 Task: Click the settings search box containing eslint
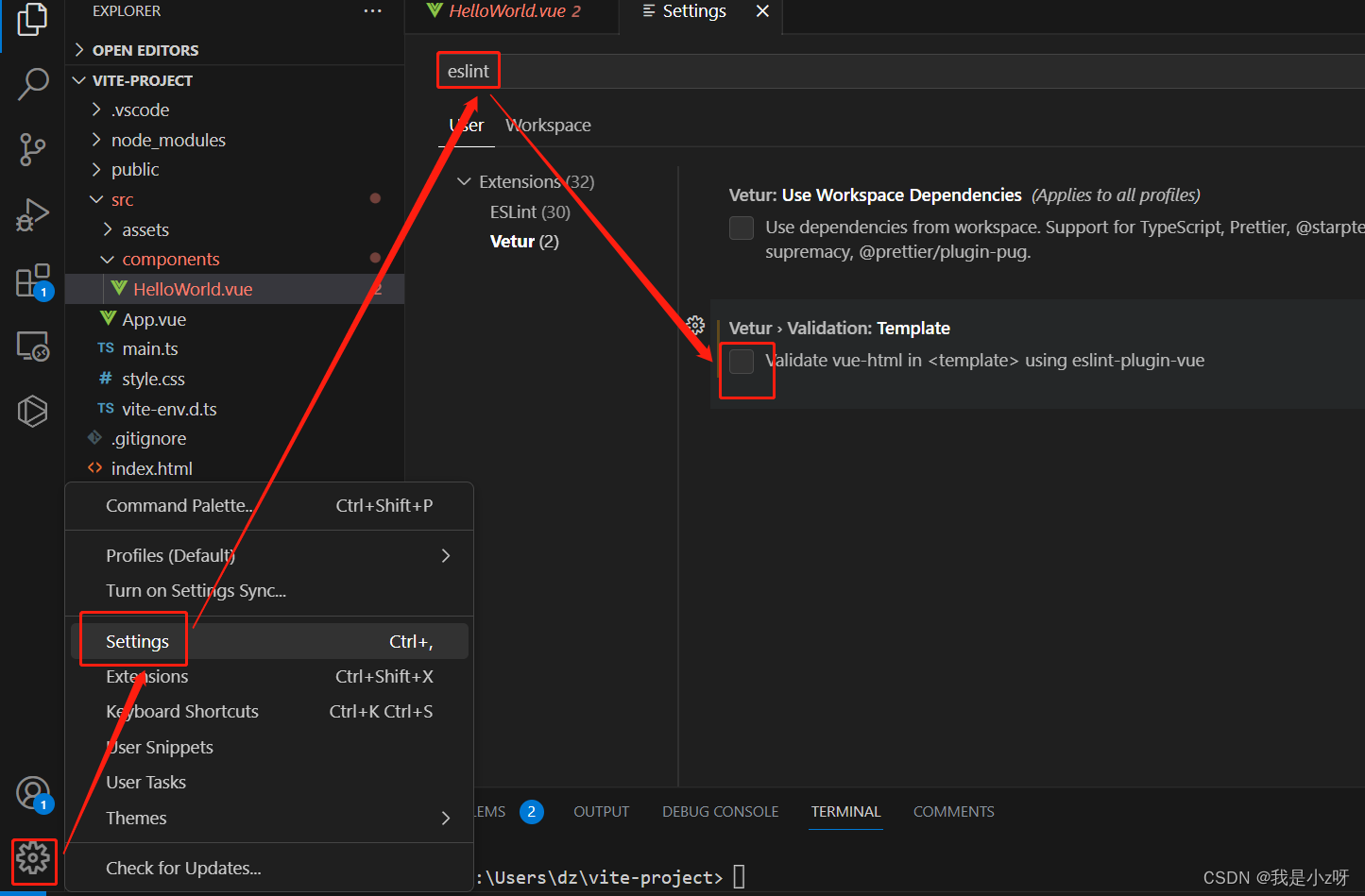pos(901,71)
